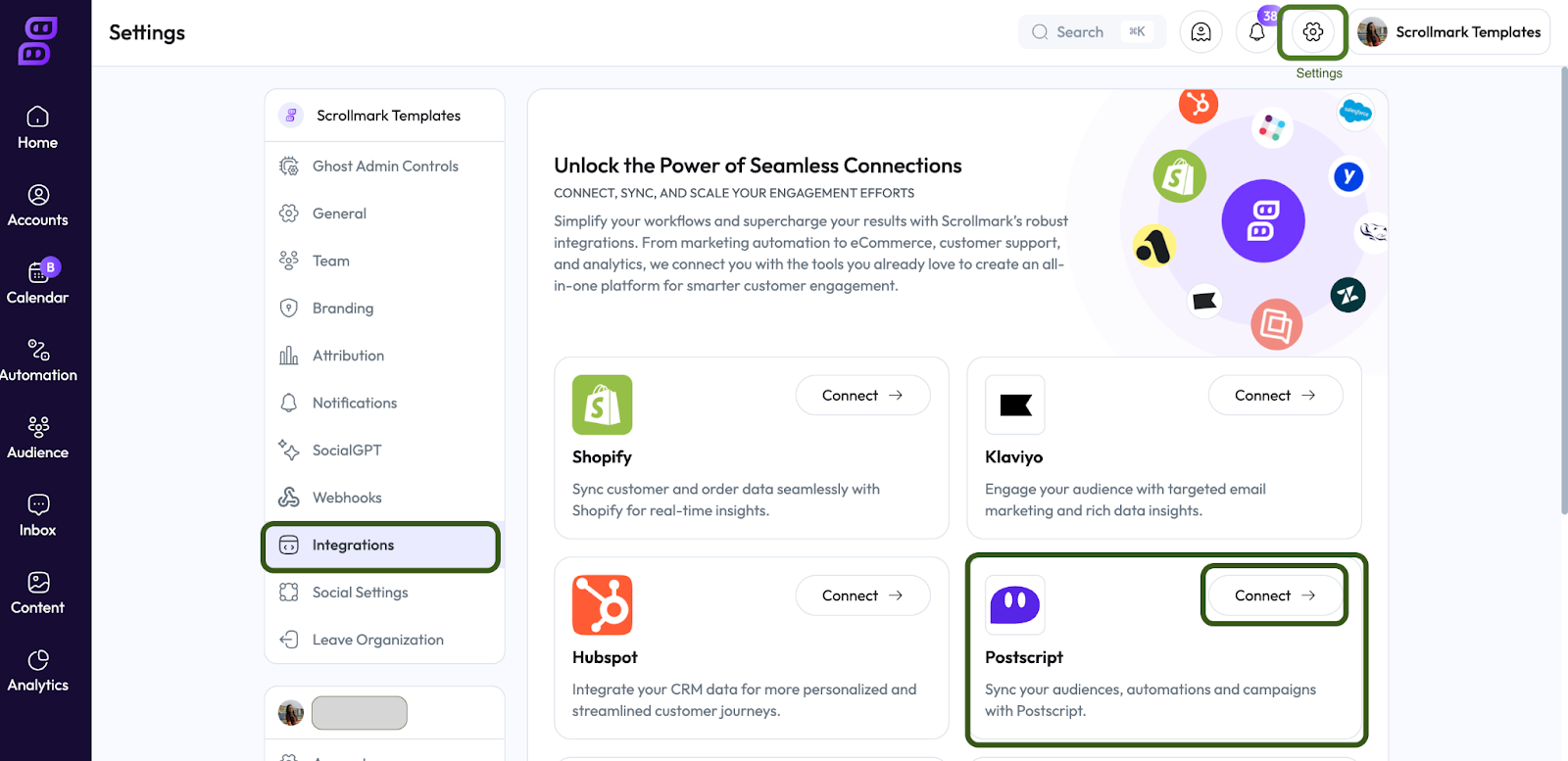Viewport: 1568px width, 761px height.
Task: Open the Settings gear icon
Action: [x=1313, y=32]
